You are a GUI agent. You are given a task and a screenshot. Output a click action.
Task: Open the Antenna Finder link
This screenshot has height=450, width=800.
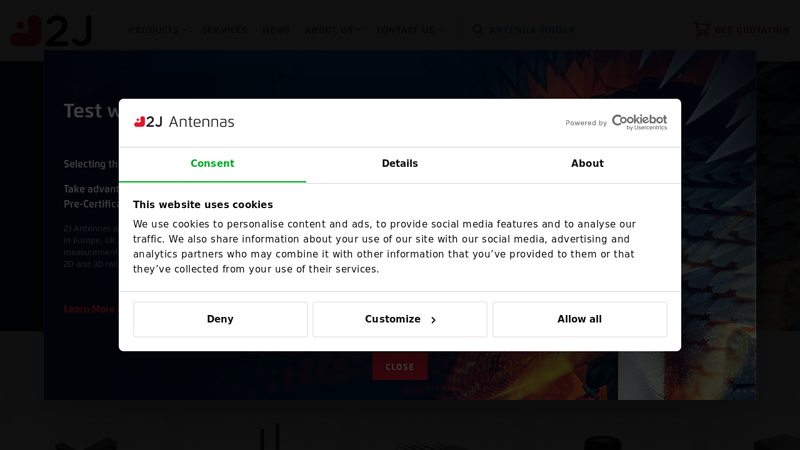[532, 30]
